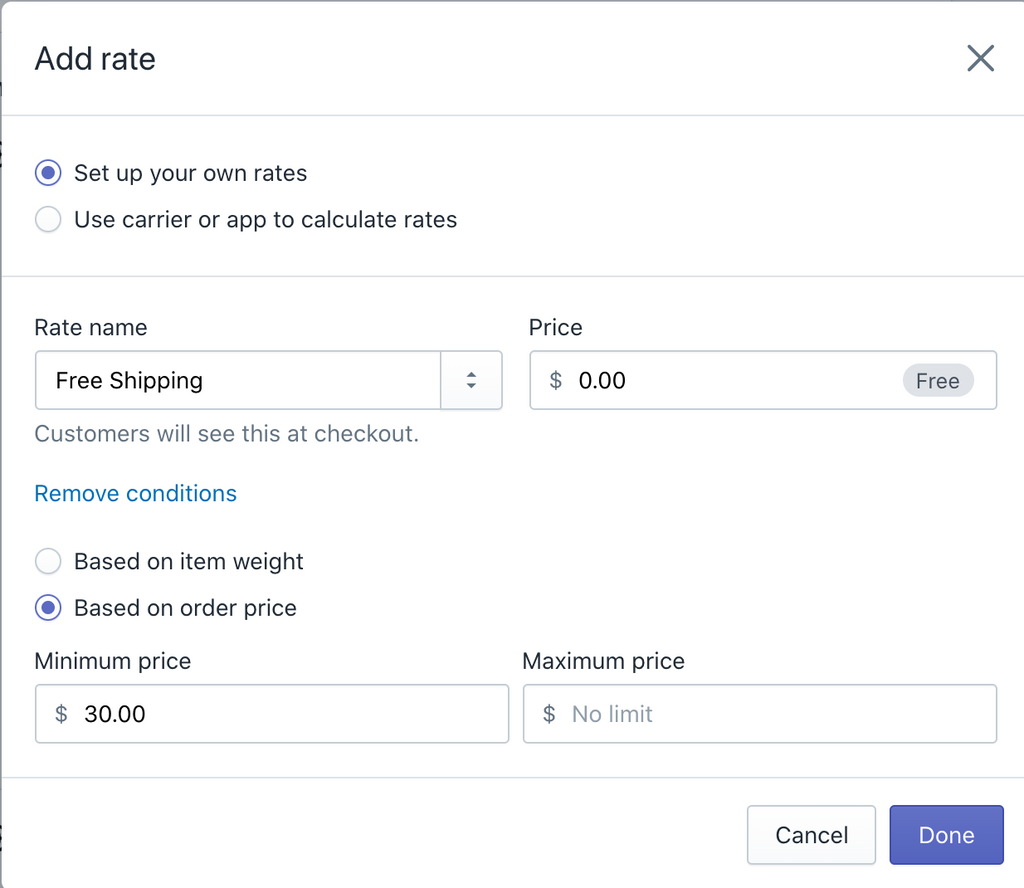
Task: Click the Maximum price 'No limit' field
Action: 700,714
